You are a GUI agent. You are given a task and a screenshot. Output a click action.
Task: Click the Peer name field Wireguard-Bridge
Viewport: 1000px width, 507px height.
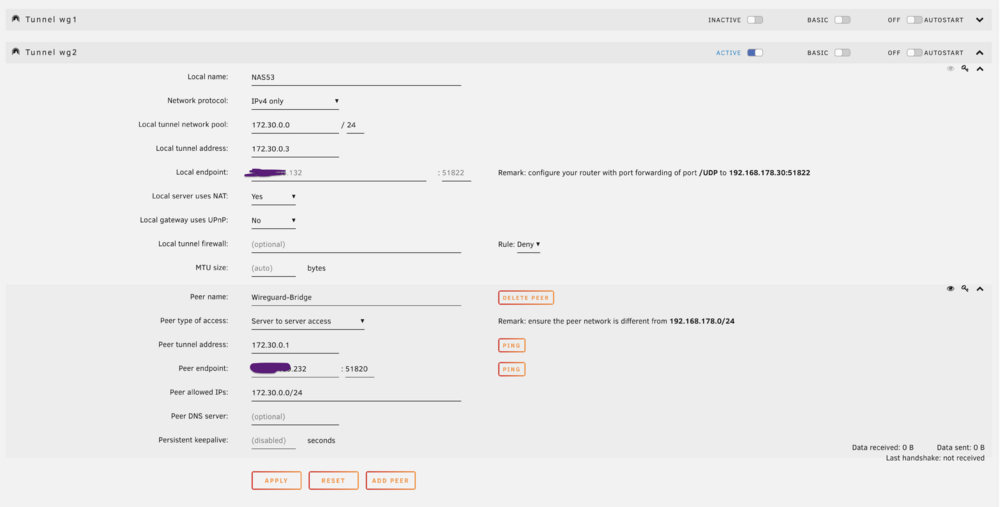point(356,297)
